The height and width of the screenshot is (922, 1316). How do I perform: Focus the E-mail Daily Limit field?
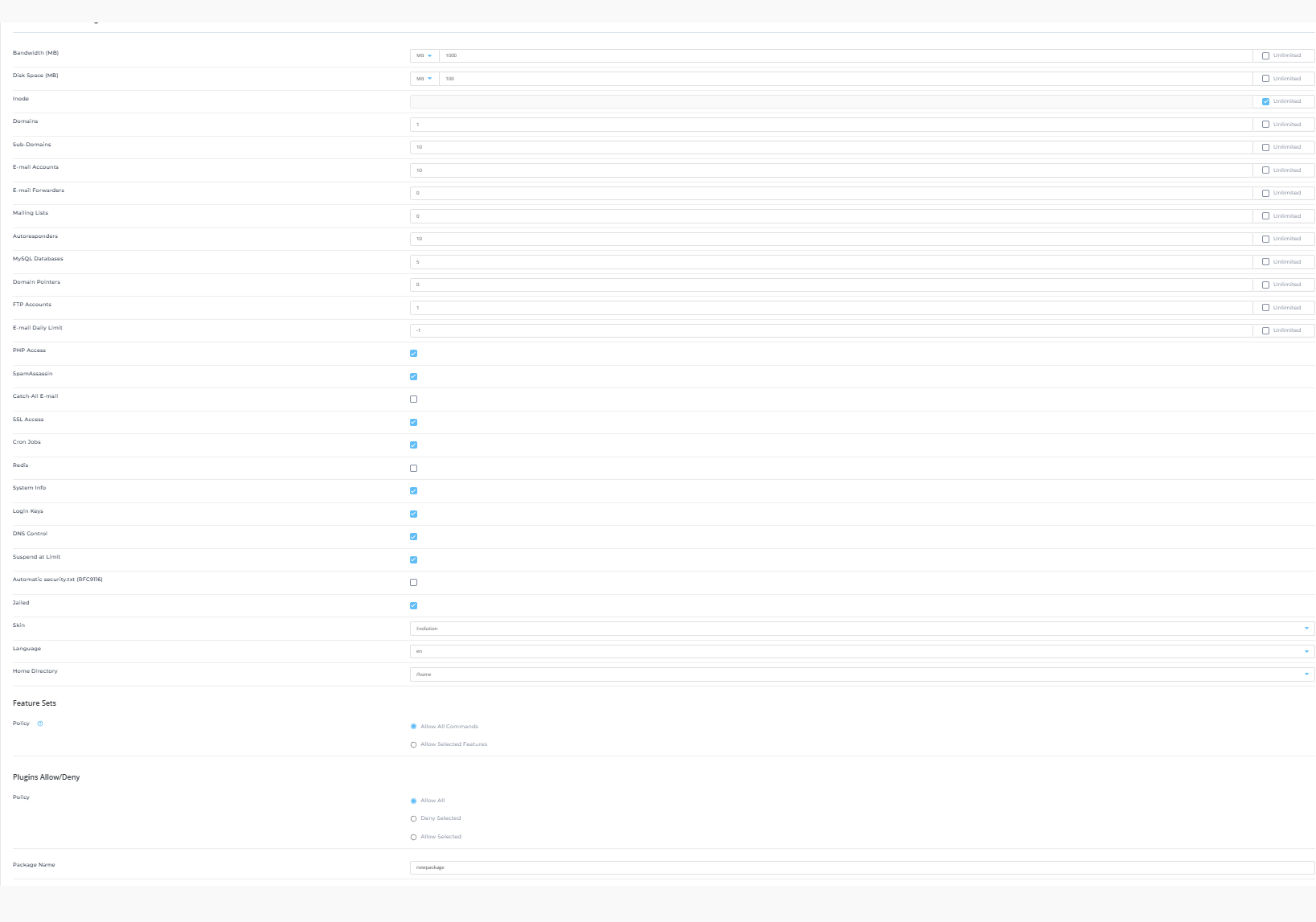(830, 330)
